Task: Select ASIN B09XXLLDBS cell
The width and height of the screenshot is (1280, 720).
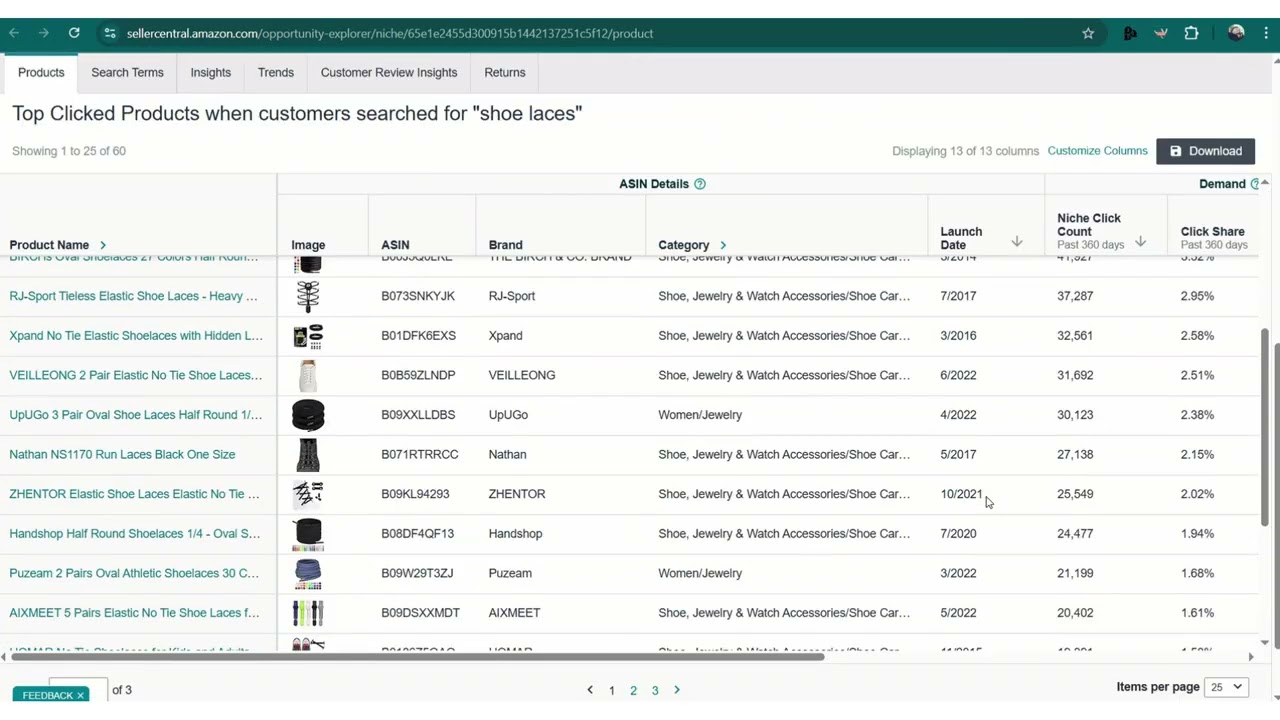Action: [418, 415]
